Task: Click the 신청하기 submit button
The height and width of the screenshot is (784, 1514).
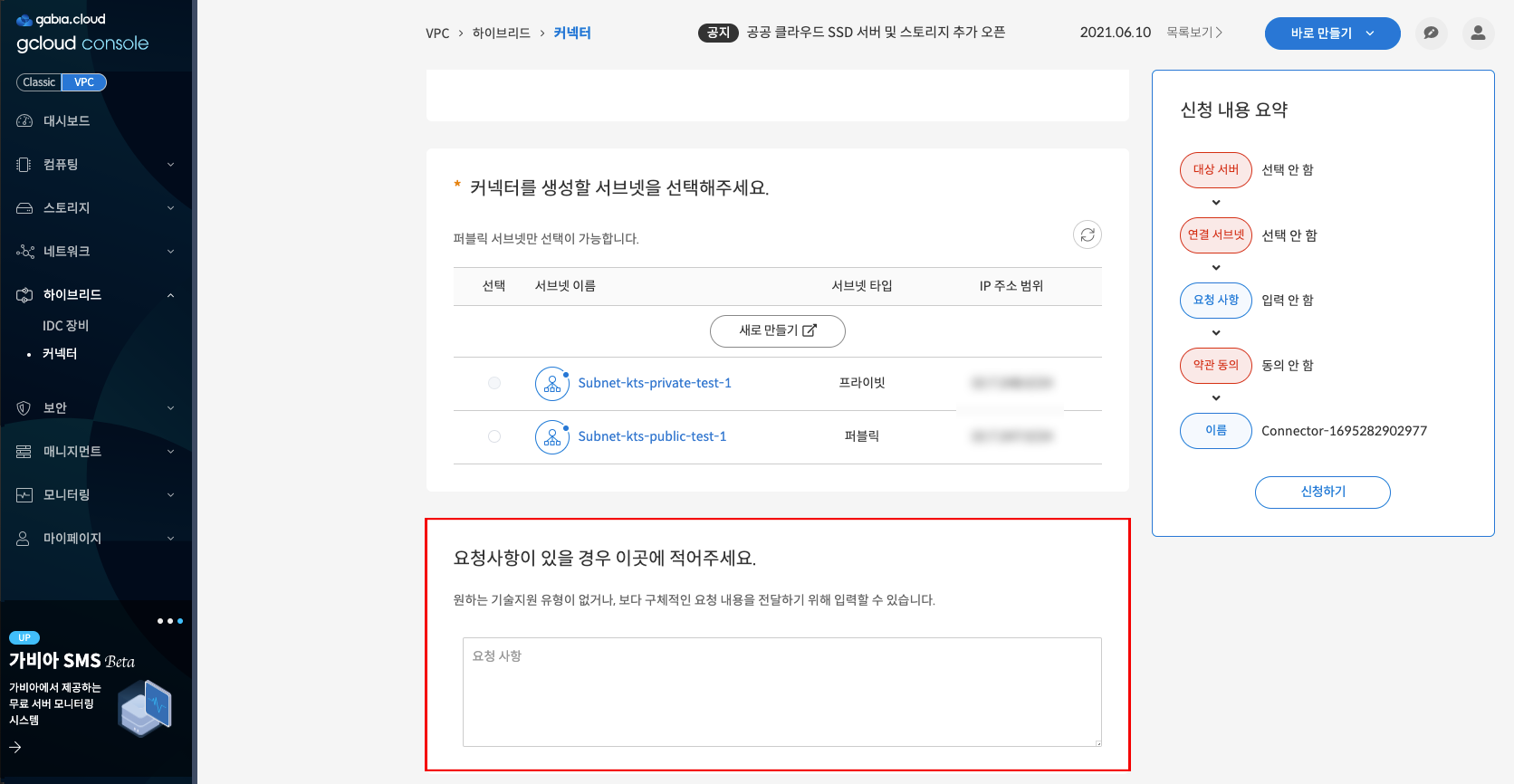Action: 1322,492
